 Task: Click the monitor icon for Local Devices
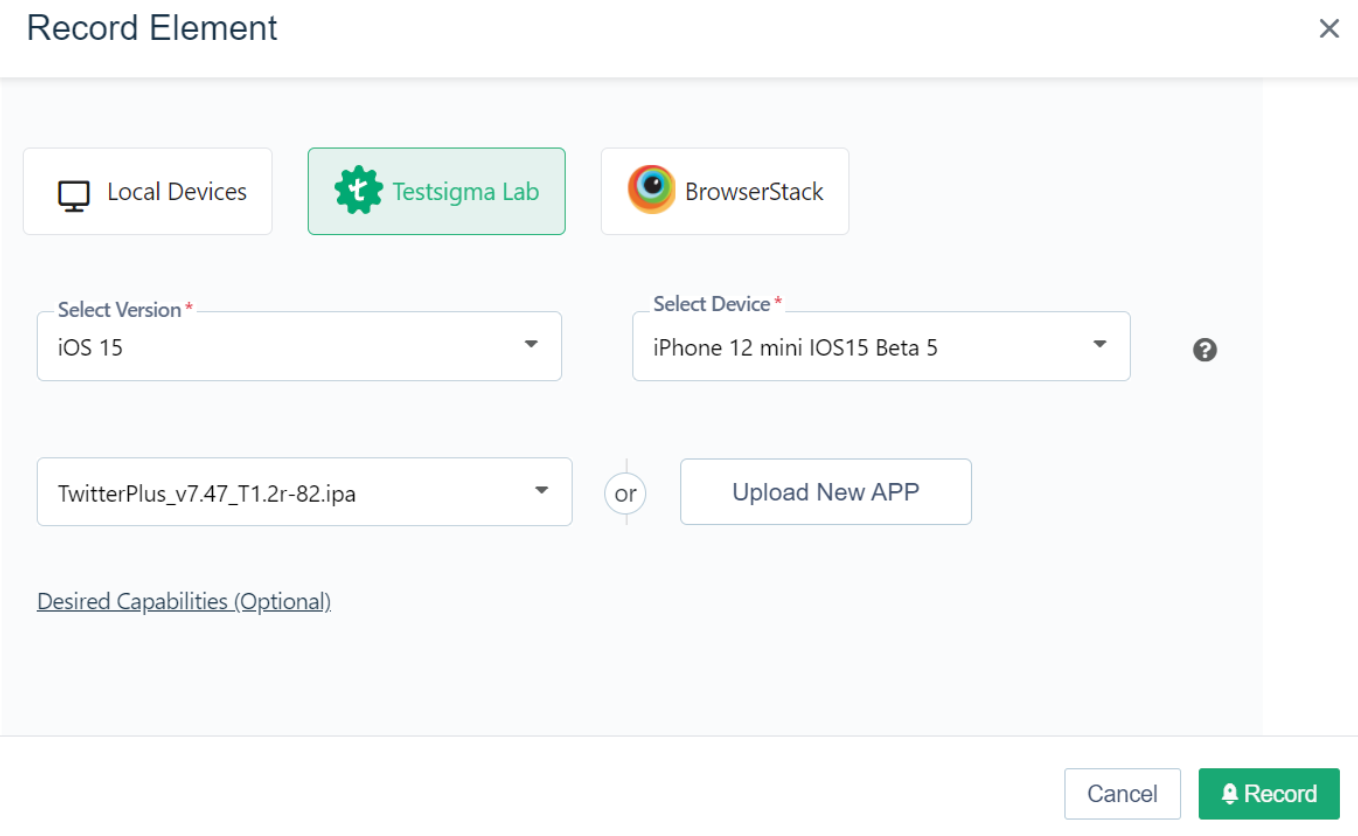(74, 194)
